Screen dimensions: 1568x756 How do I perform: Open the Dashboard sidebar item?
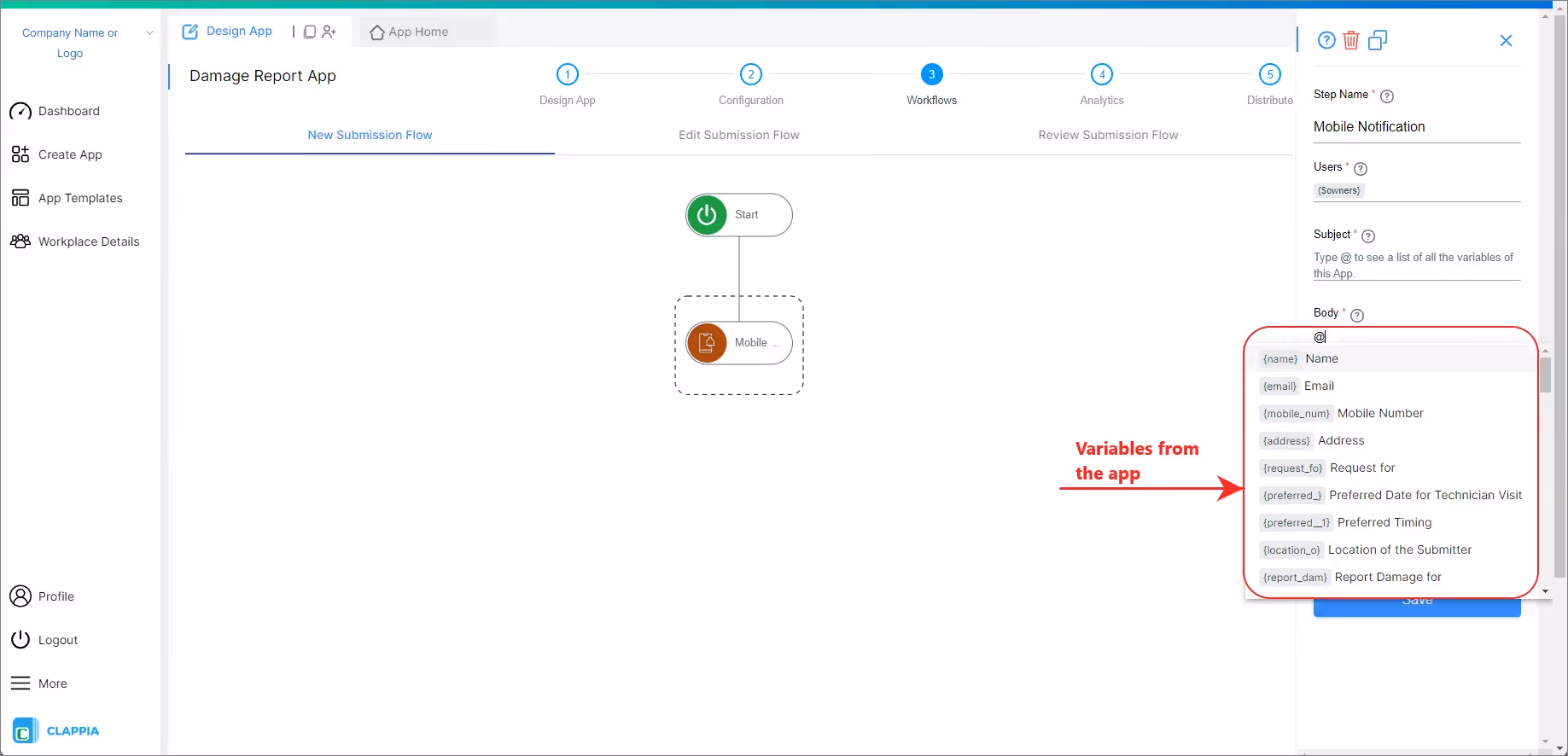point(55,111)
